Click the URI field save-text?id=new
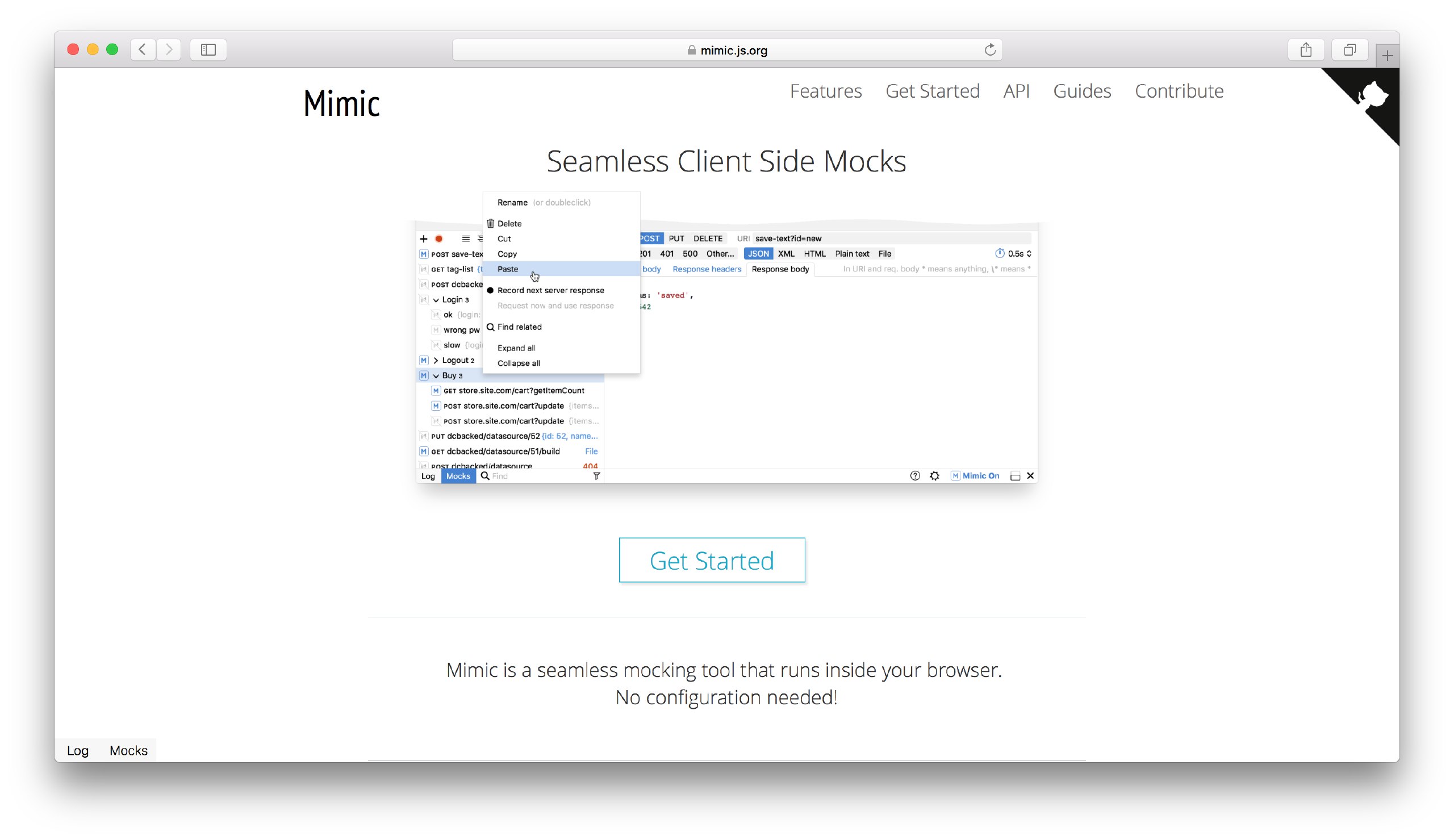 coord(891,239)
